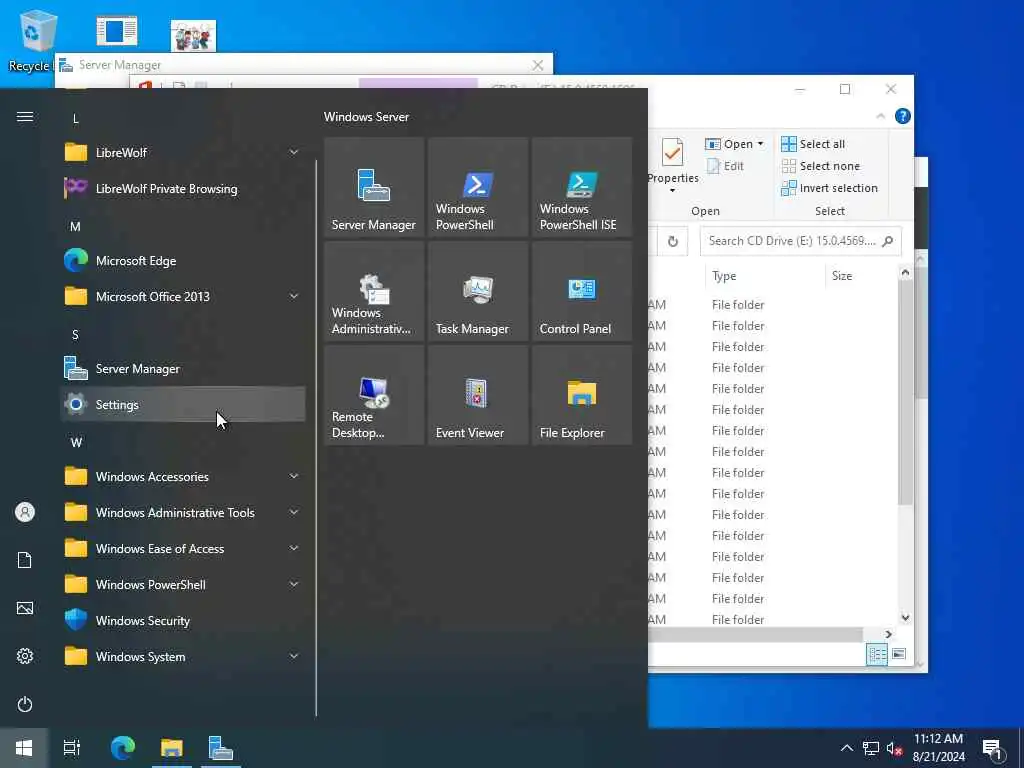The width and height of the screenshot is (1024, 768).
Task: Open the File Explorer tile
Action: click(x=581, y=395)
